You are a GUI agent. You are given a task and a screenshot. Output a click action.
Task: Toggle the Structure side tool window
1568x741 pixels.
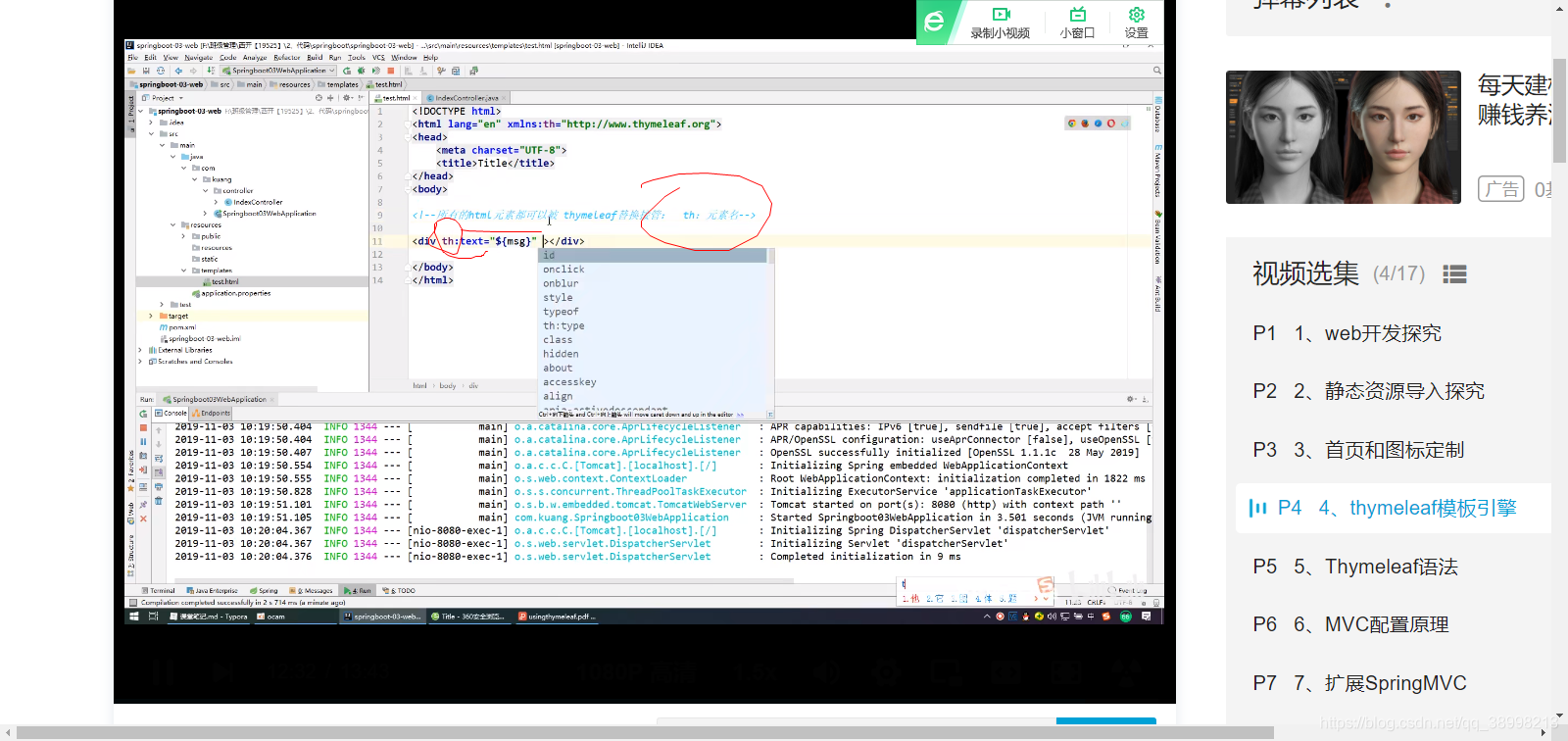click(131, 555)
